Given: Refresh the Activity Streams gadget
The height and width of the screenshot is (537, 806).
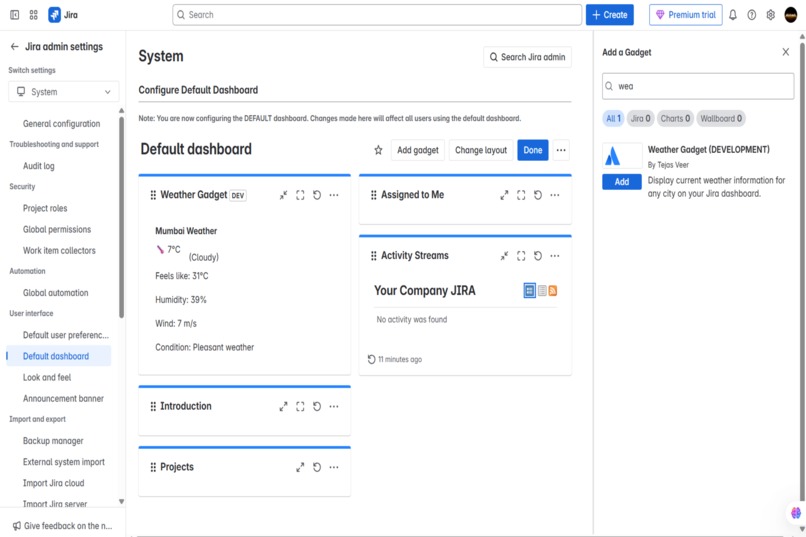Looking at the screenshot, I should (x=538, y=256).
